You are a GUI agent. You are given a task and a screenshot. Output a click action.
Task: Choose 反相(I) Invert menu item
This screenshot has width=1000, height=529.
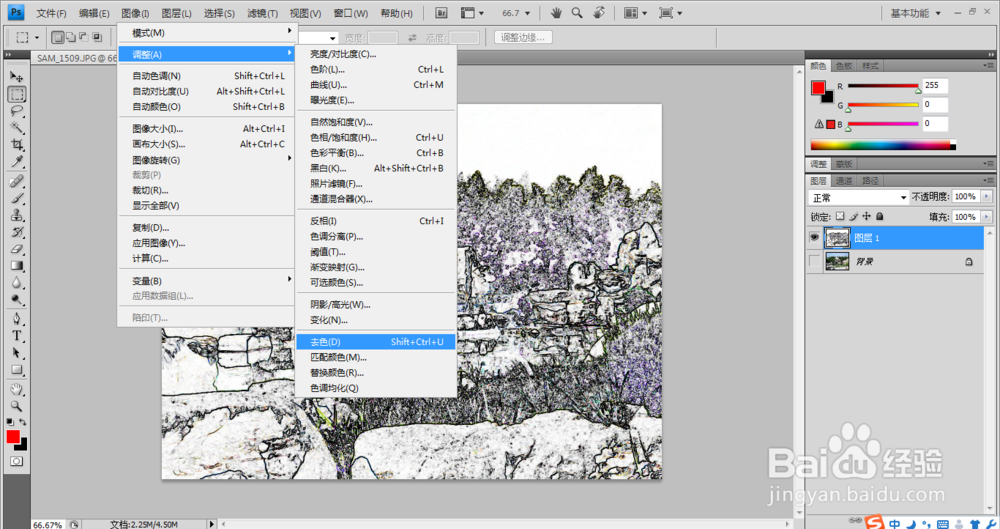pyautogui.click(x=376, y=221)
